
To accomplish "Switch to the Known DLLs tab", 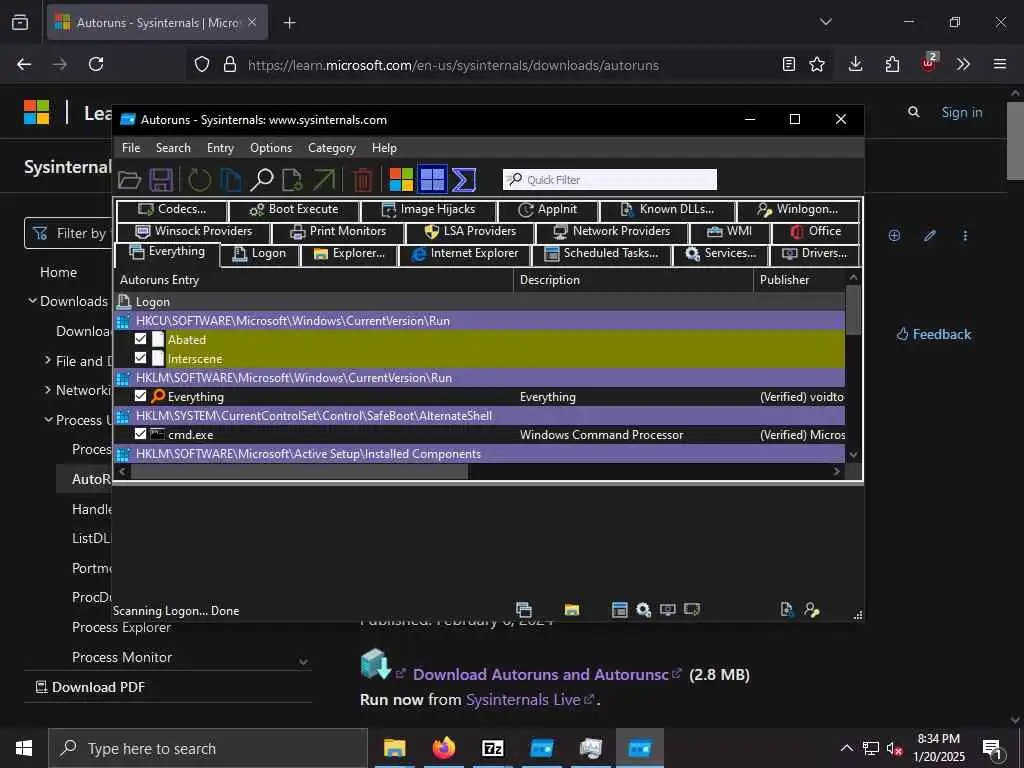I will click(x=667, y=210).
